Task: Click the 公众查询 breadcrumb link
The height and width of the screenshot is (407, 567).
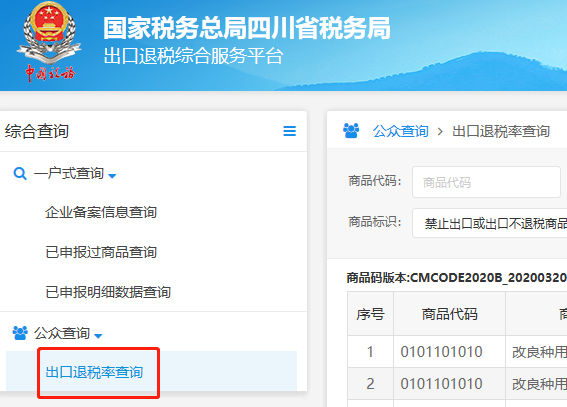Action: pos(401,131)
